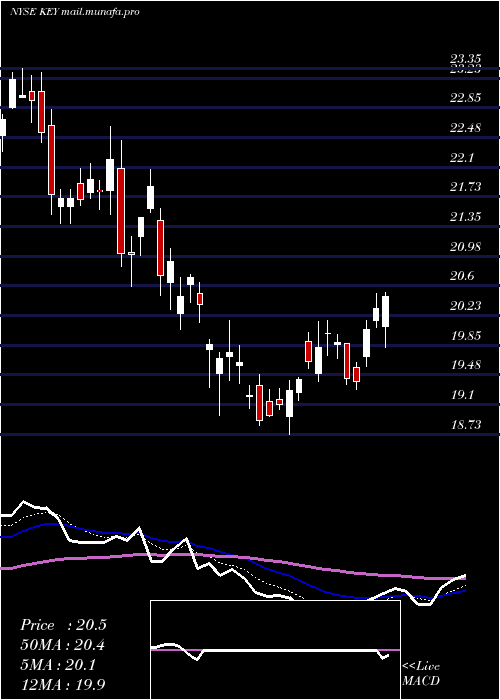The height and width of the screenshot is (700, 500).
Task: Click the 22.85 price axis label
Action: pos(466,98)
